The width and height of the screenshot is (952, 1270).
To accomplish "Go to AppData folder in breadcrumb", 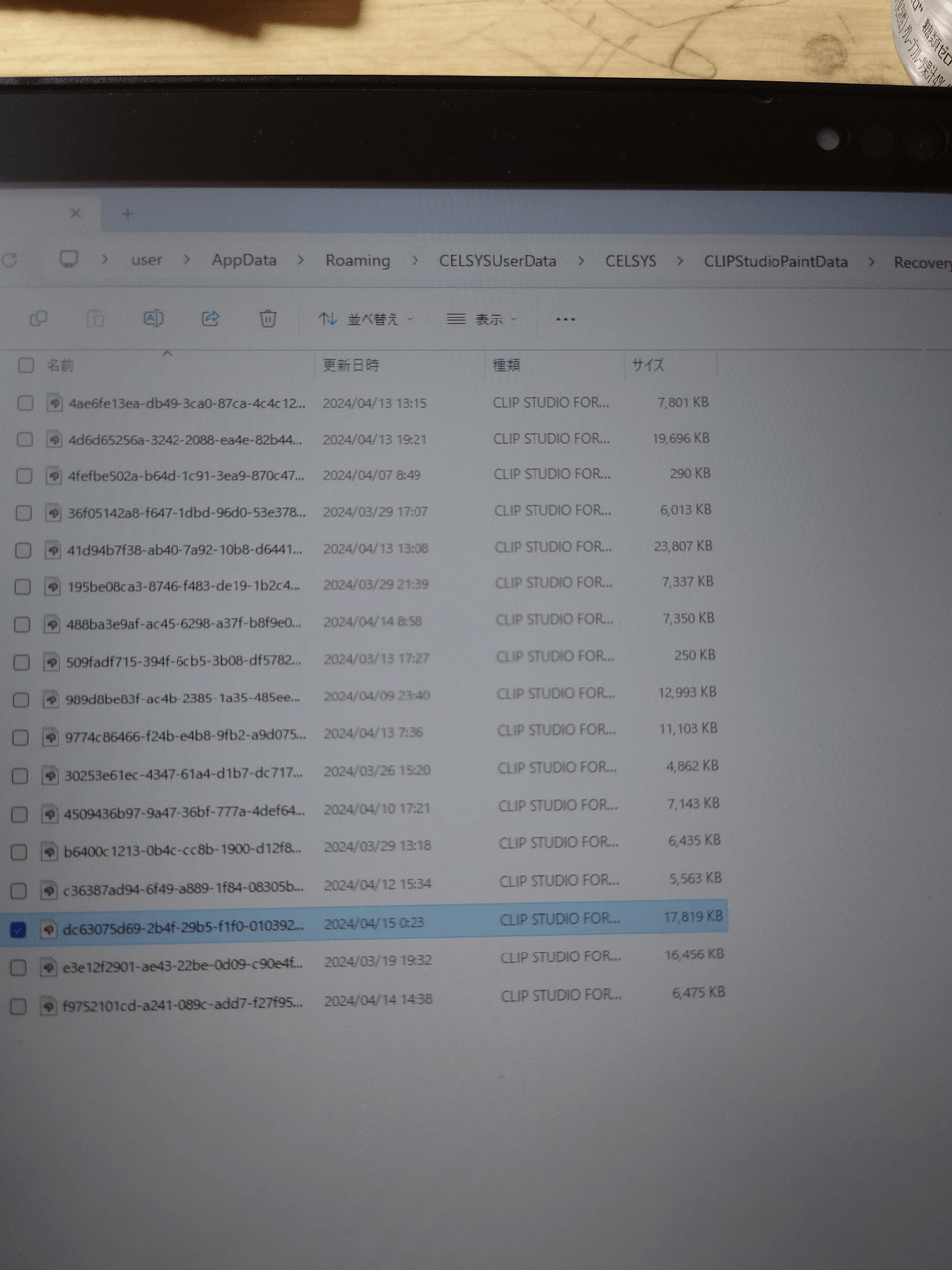I will click(x=244, y=260).
